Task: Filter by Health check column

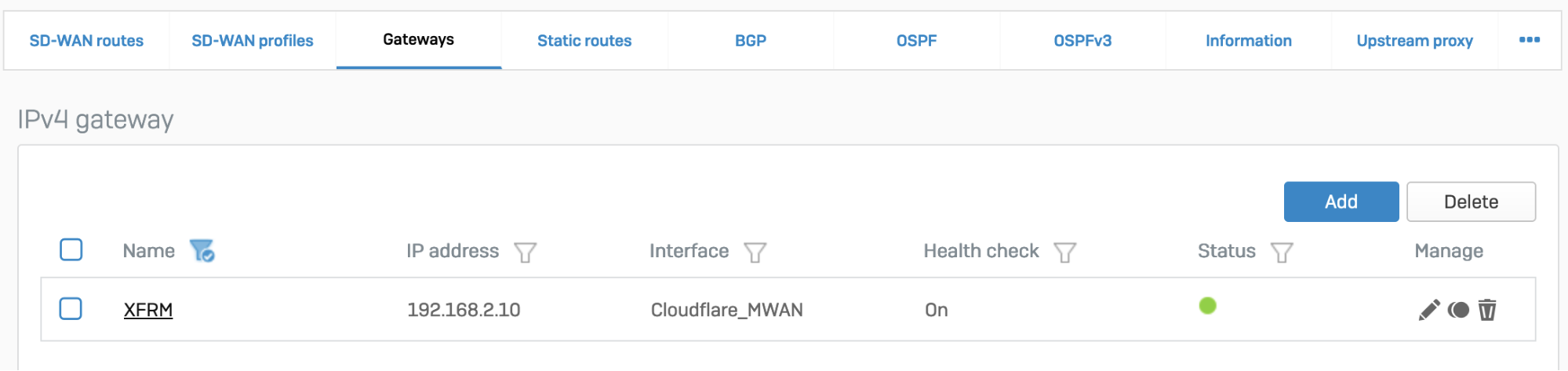Action: click(1064, 253)
